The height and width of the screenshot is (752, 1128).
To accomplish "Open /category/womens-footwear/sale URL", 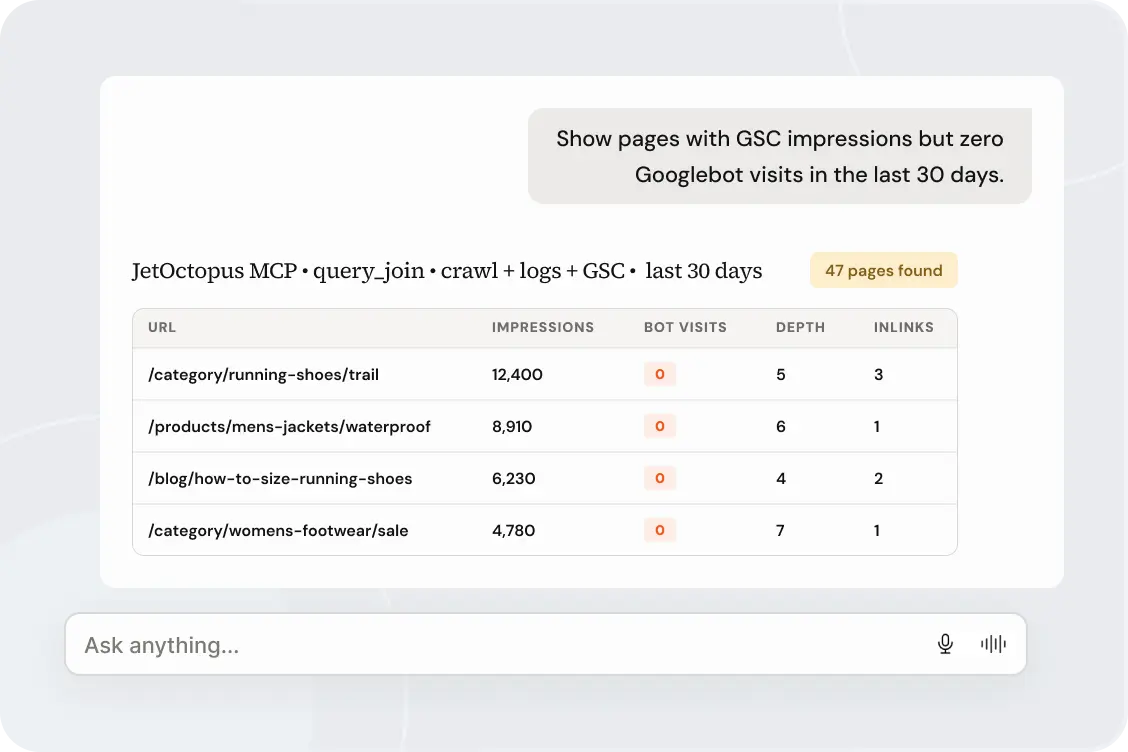I will pos(278,531).
